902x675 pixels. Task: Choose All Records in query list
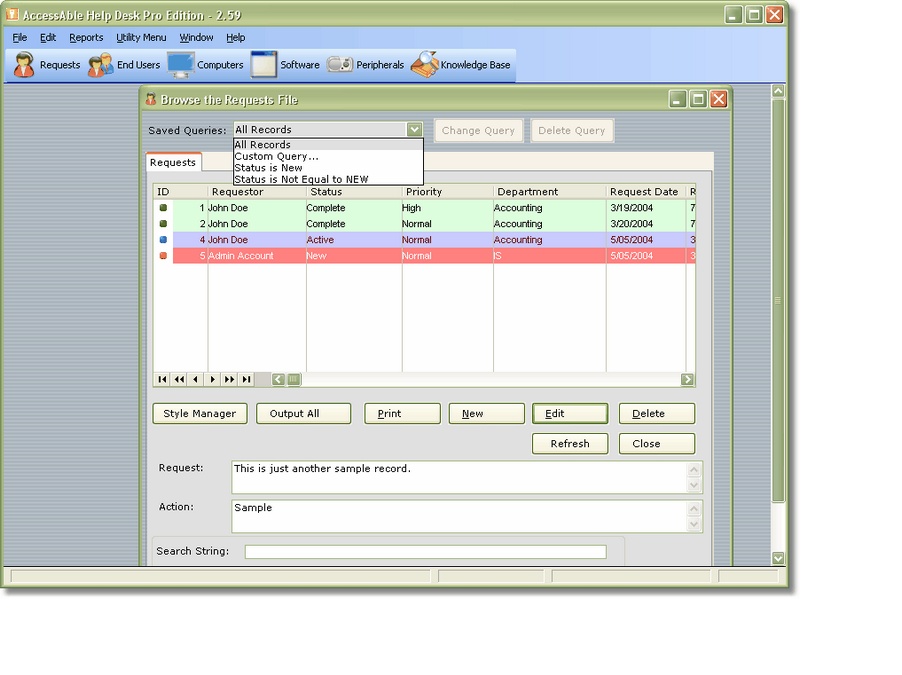pyautogui.click(x=328, y=145)
